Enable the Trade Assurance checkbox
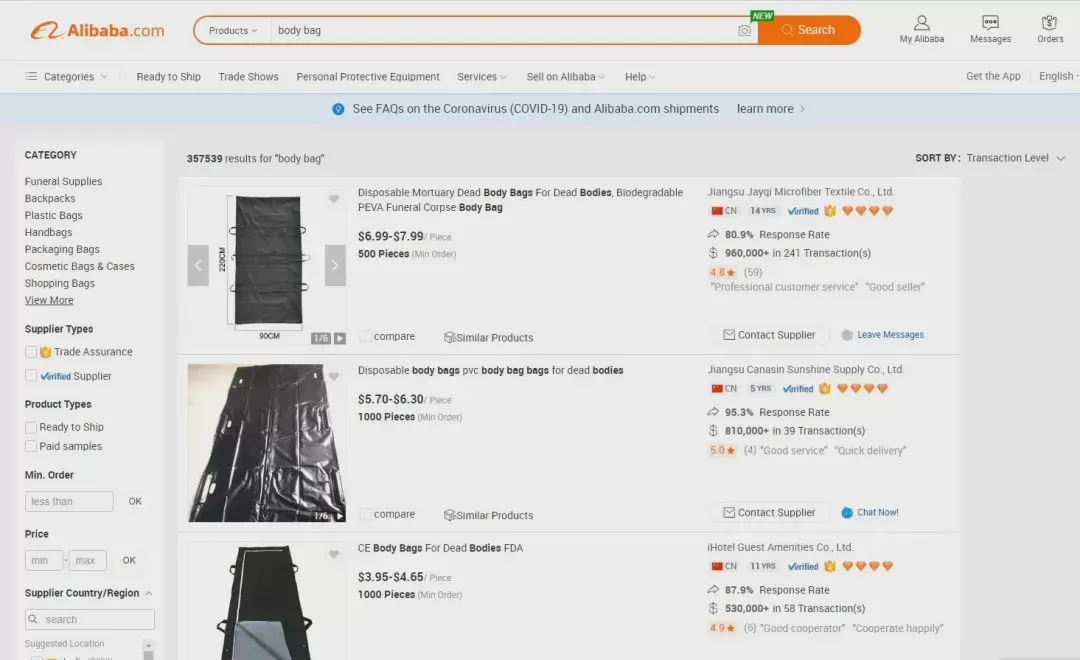1080x660 pixels. (30, 352)
